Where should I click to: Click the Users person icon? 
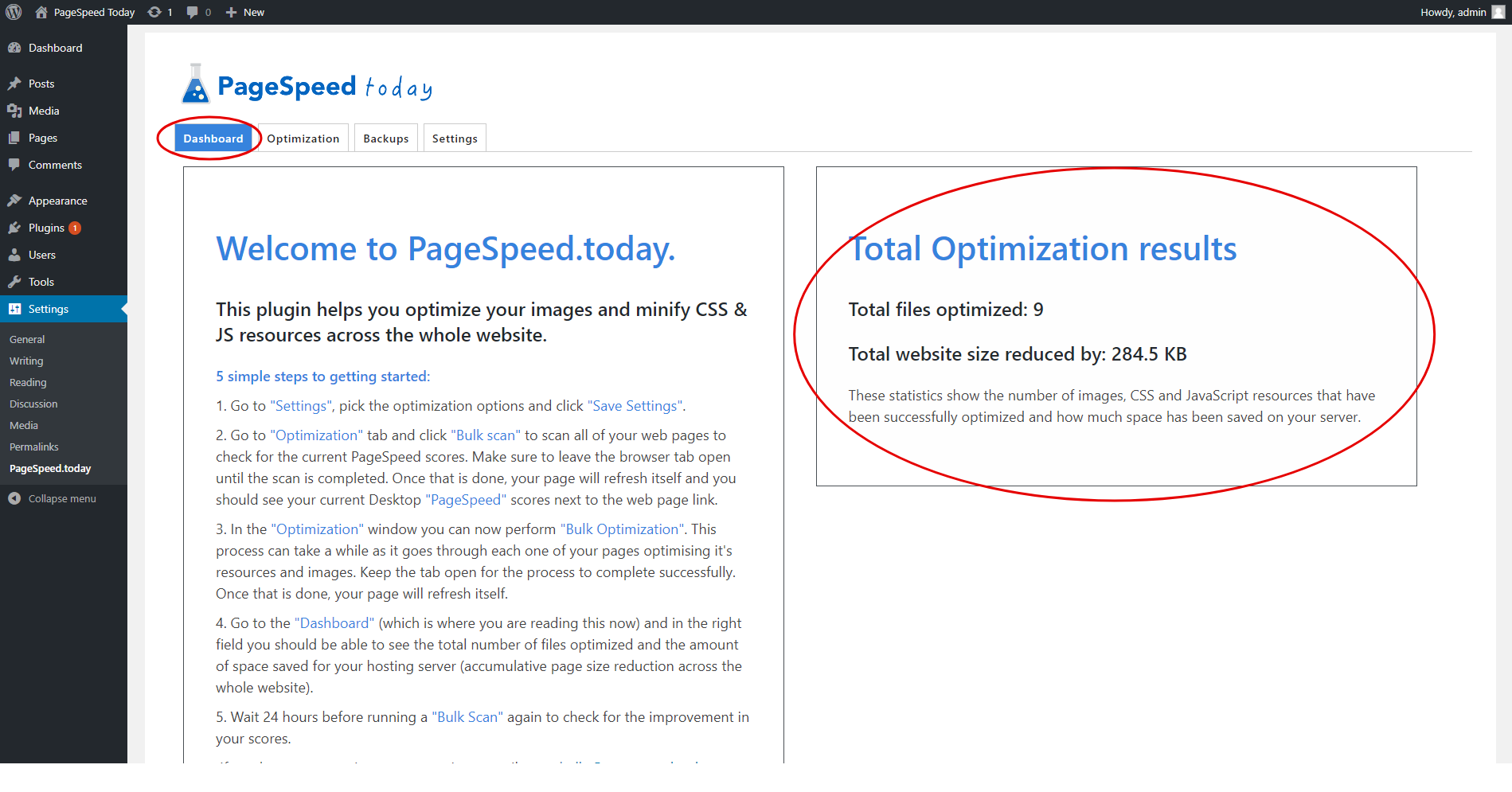coord(14,255)
